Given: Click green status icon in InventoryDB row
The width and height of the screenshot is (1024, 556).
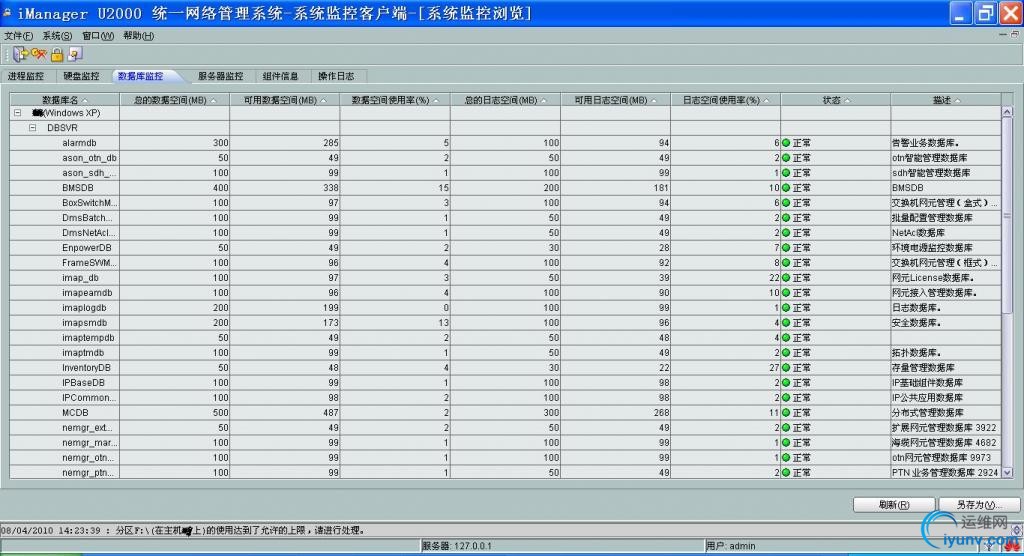Looking at the screenshot, I should pyautogui.click(x=786, y=368).
